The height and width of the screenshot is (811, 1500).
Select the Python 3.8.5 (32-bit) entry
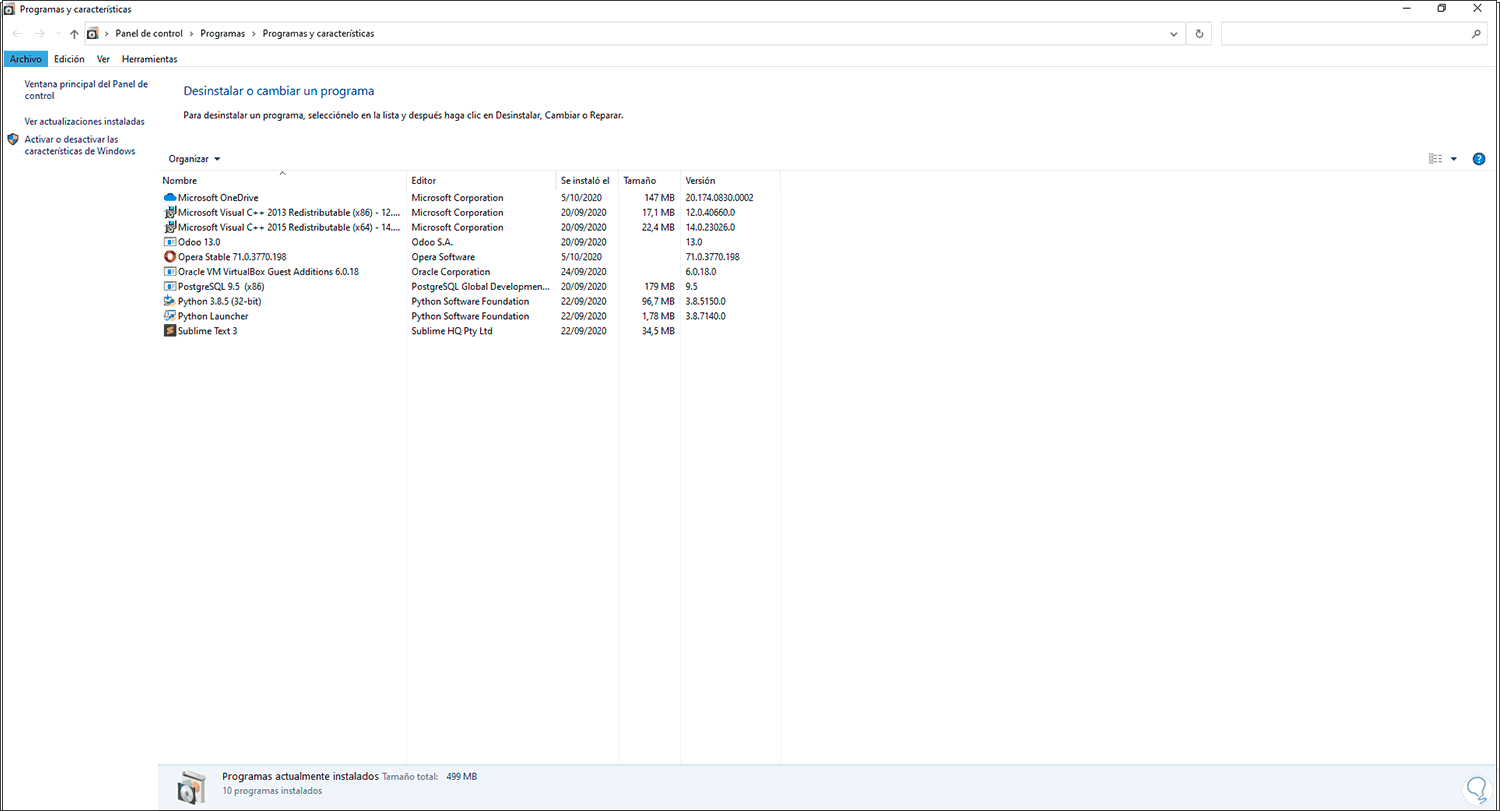220,301
